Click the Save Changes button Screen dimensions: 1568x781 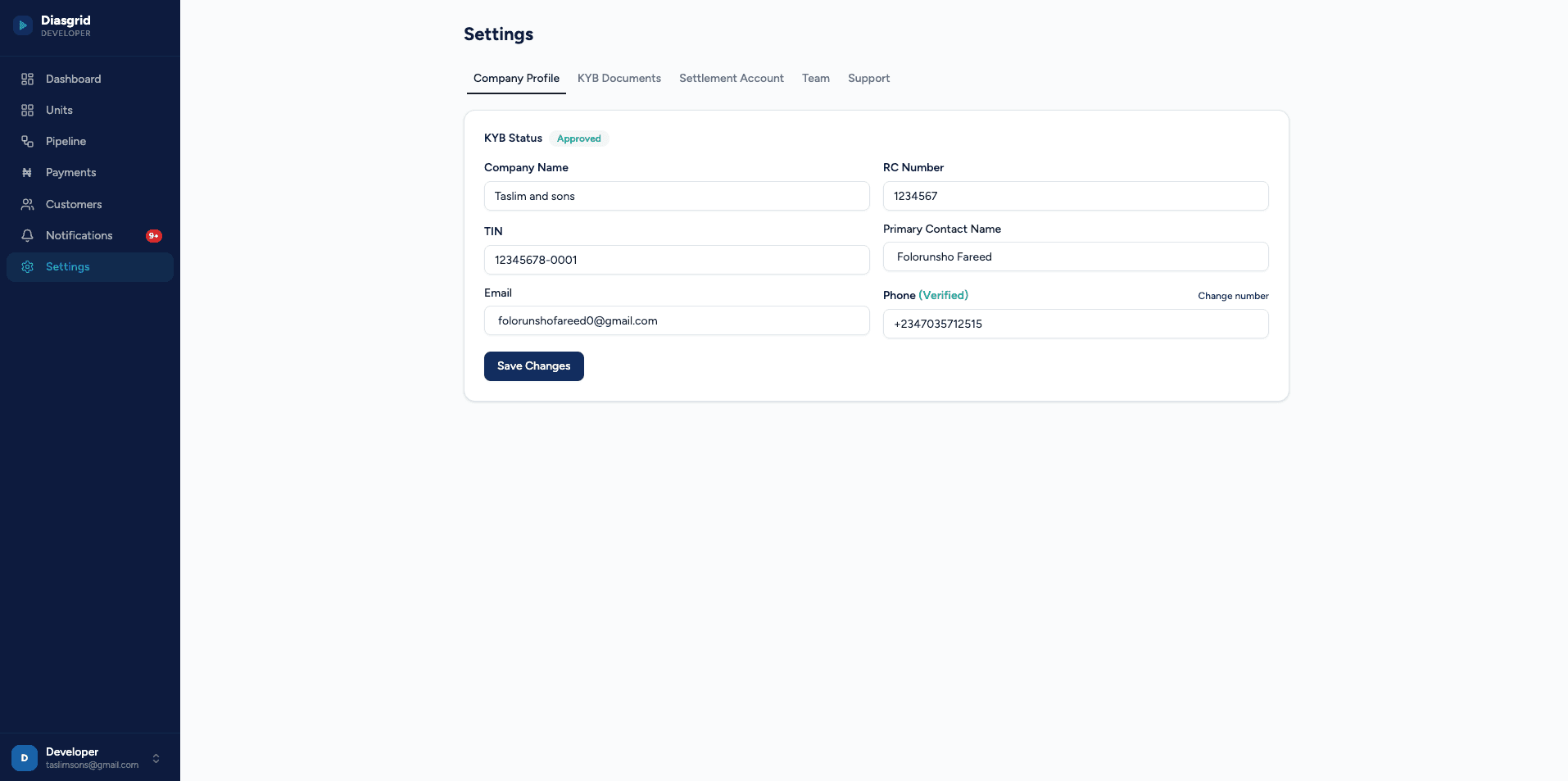pyautogui.click(x=534, y=366)
